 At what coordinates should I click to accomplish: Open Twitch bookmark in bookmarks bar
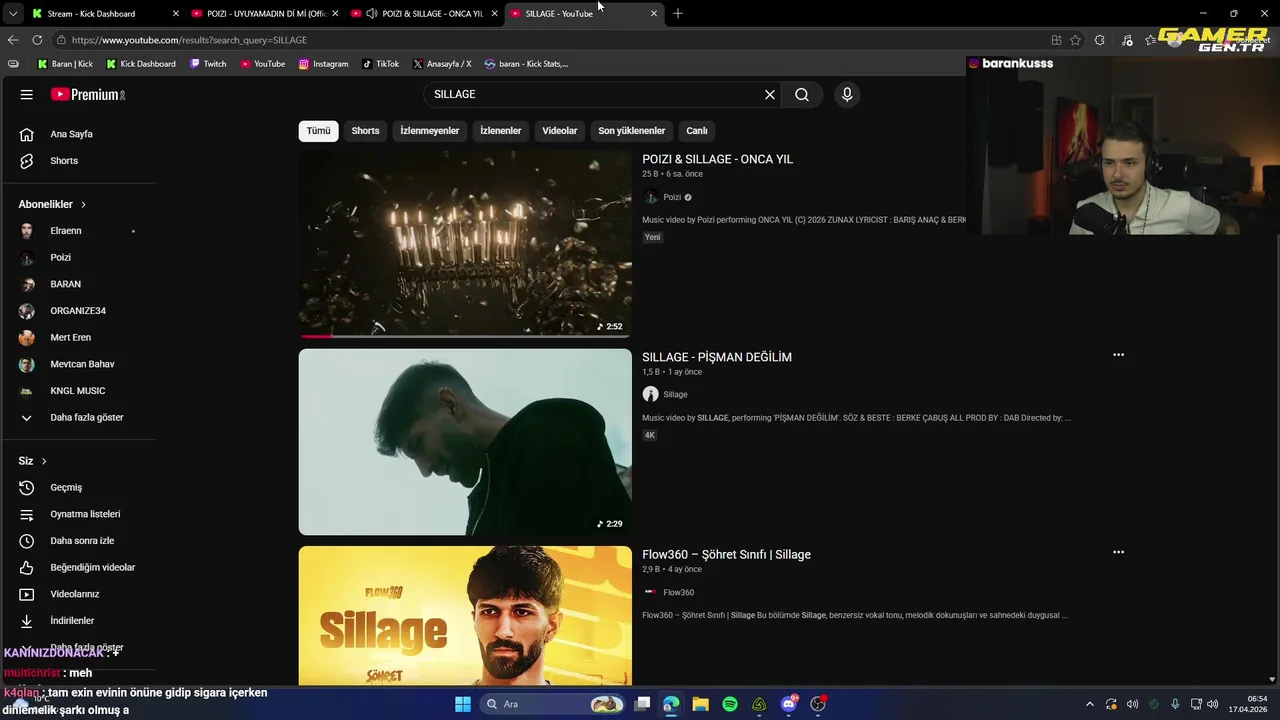(208, 64)
